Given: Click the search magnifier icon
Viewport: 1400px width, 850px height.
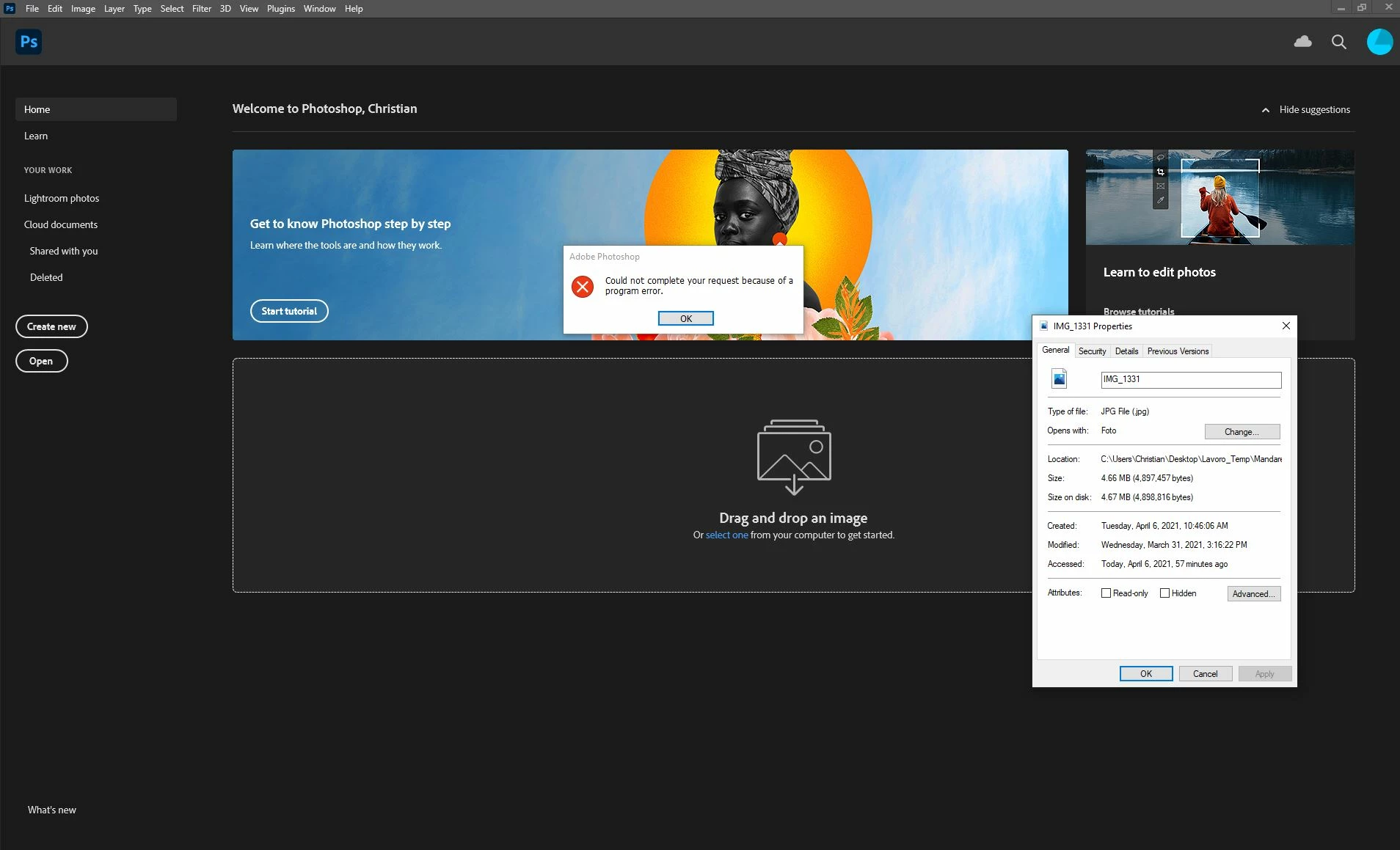Looking at the screenshot, I should pyautogui.click(x=1338, y=42).
